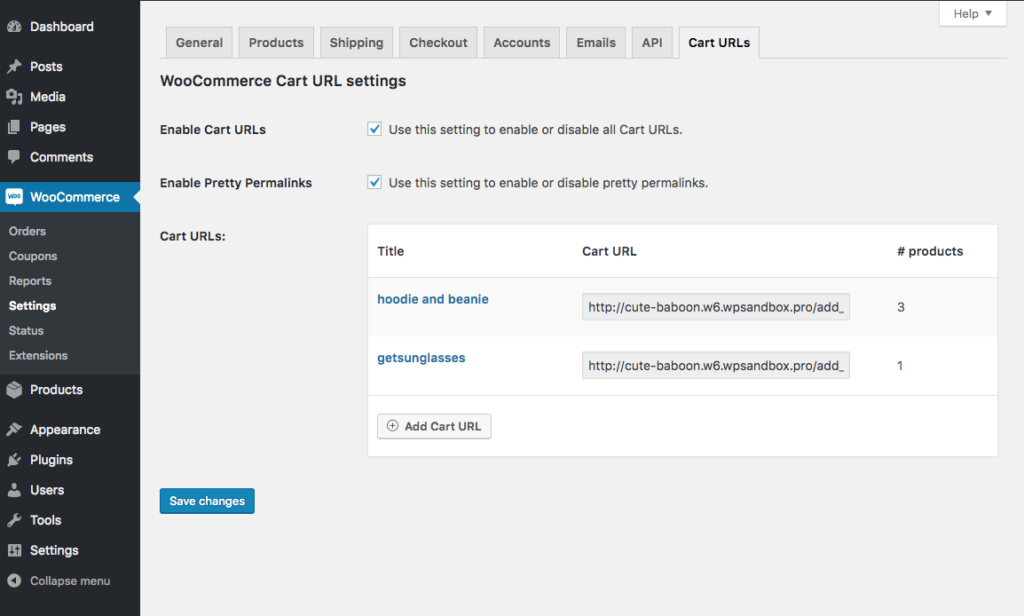Click the Plugins plug icon
Screen dimensions: 1024x616
click(x=14, y=460)
